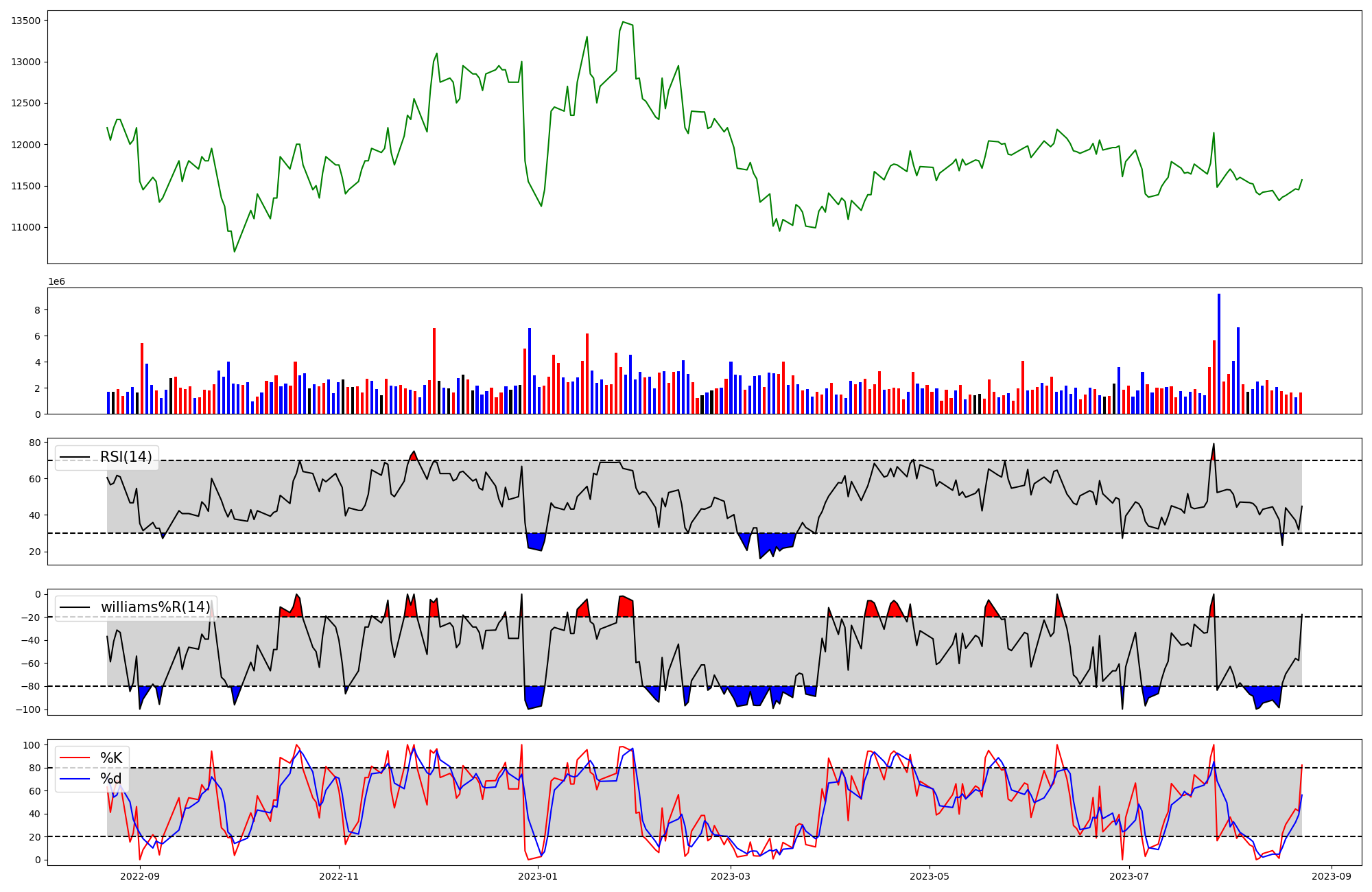Click the tallest blue volume bar
This screenshot has height=892, width=1372.
pos(1219,353)
